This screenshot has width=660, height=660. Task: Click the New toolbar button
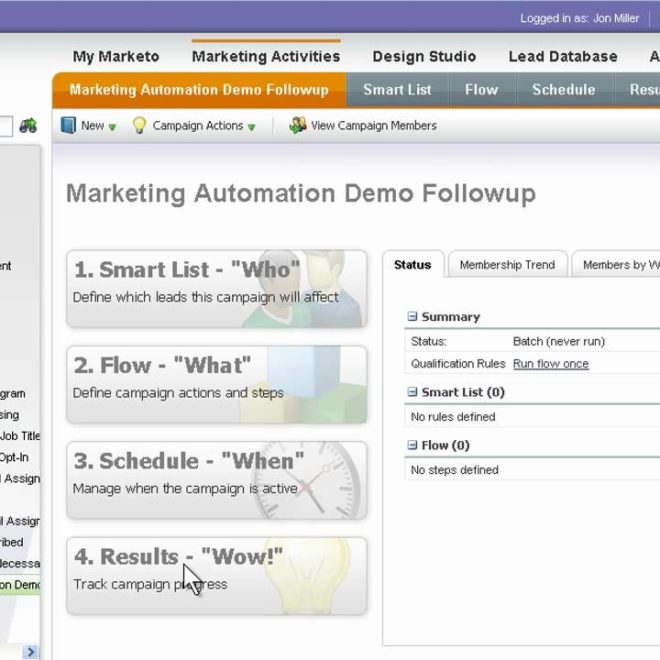[88, 125]
